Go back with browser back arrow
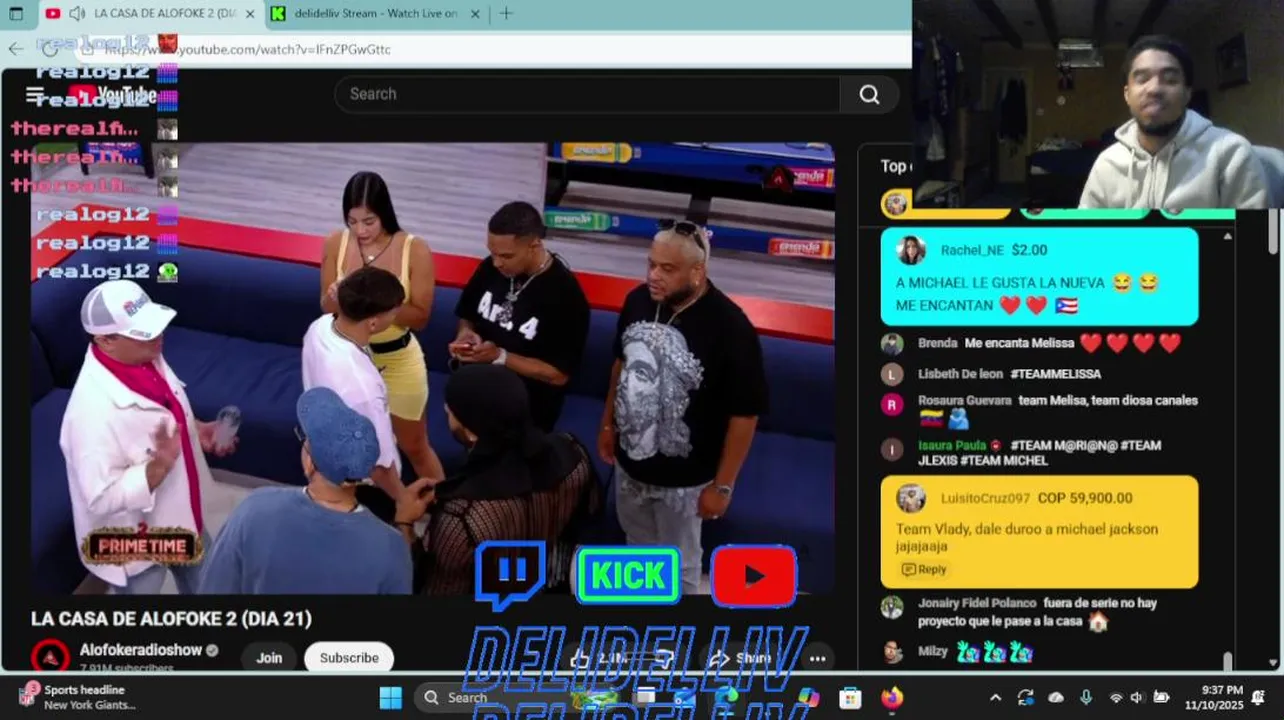1284x720 pixels. [x=15, y=49]
